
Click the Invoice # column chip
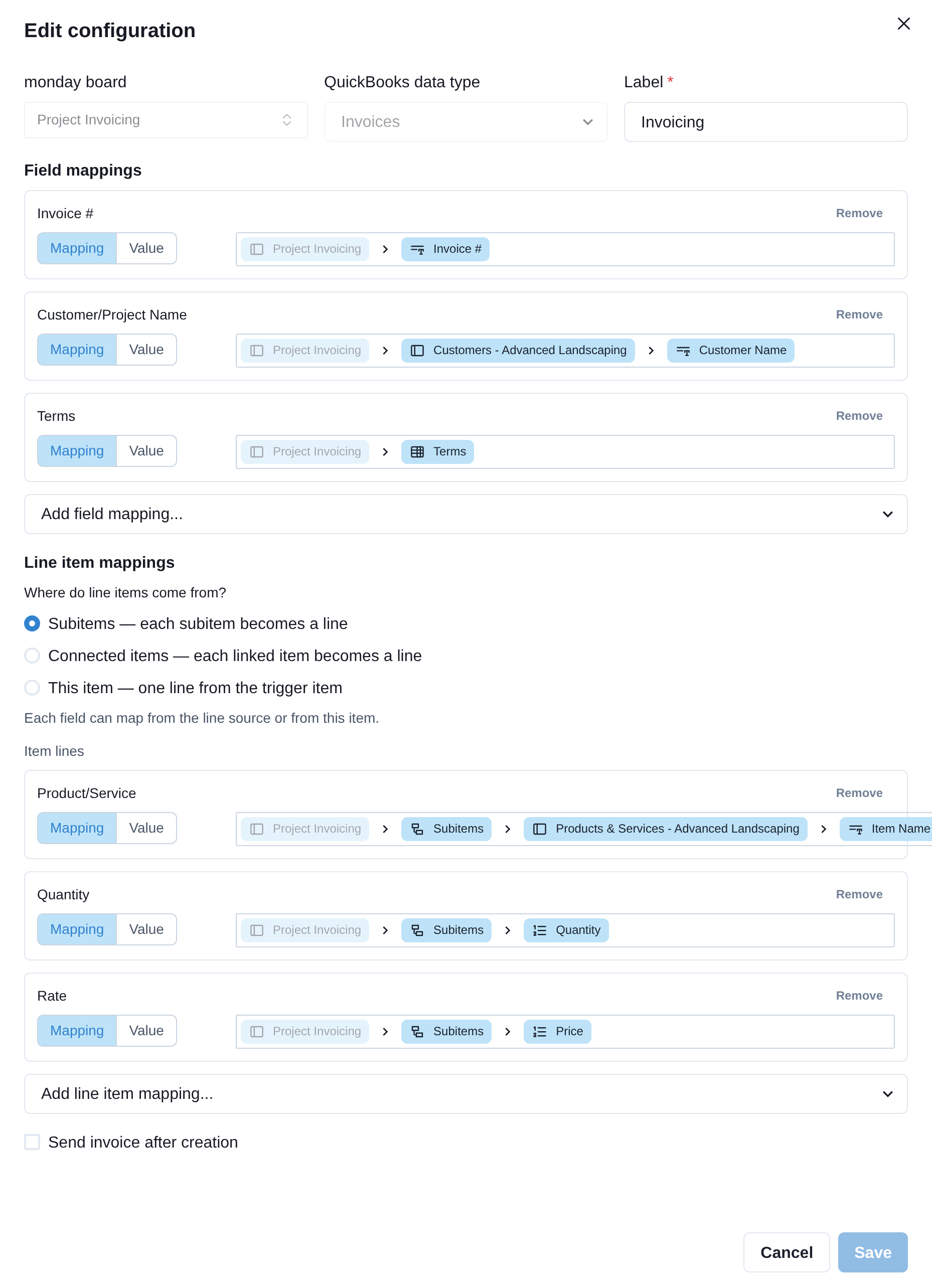445,249
